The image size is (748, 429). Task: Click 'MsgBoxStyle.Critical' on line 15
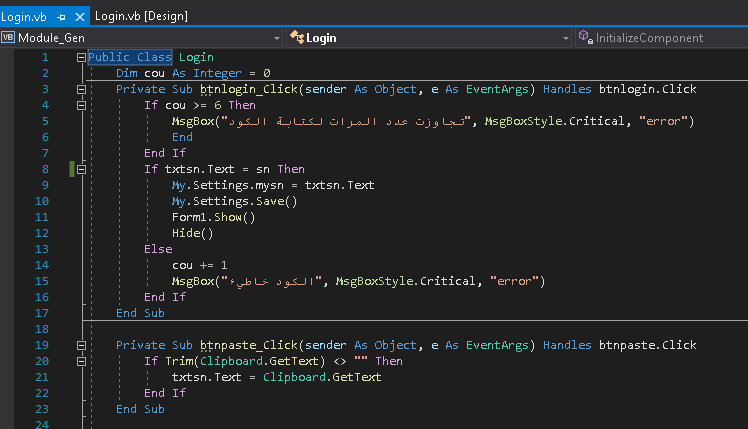pos(405,282)
